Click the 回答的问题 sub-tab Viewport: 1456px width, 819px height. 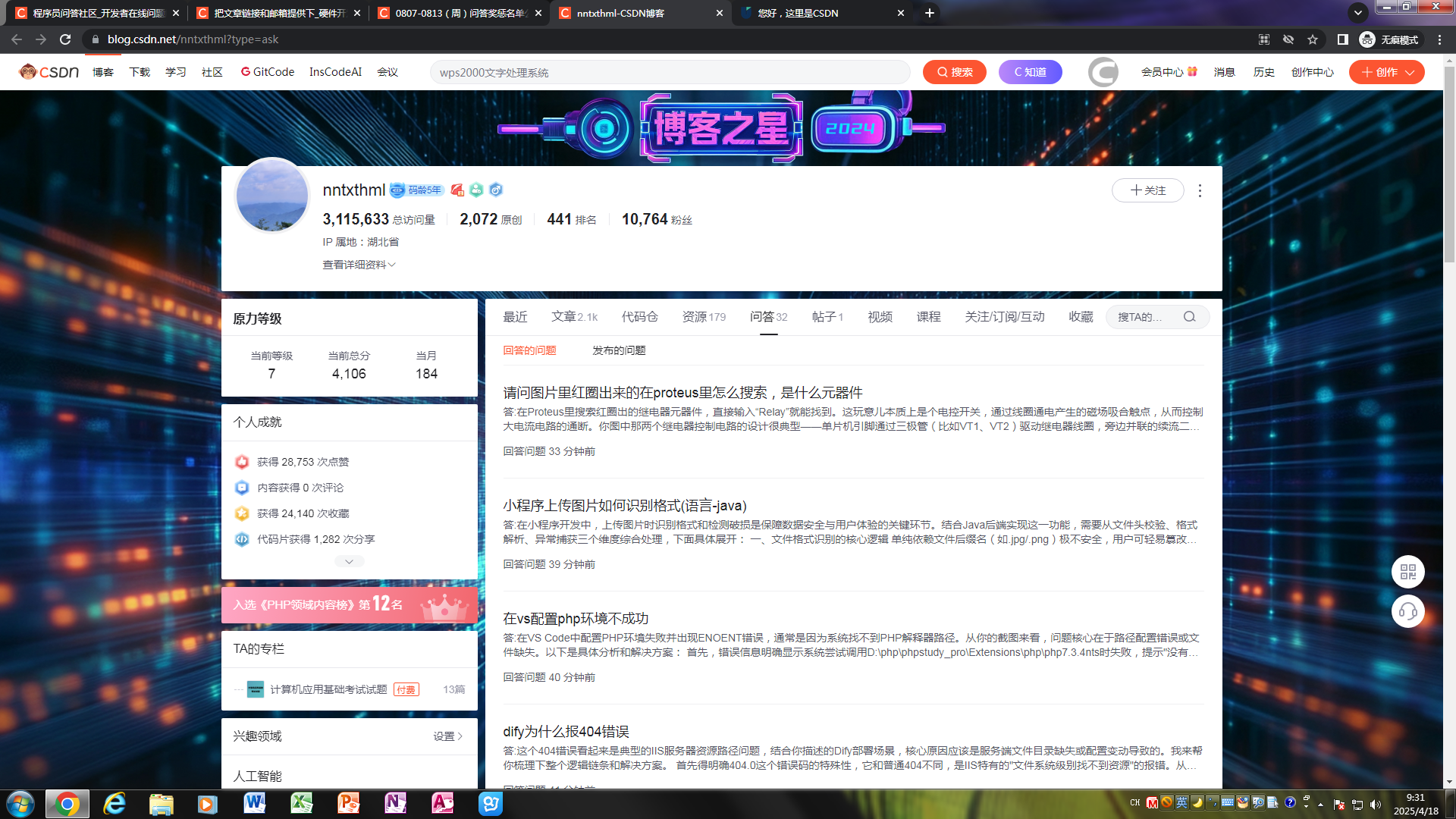(529, 350)
